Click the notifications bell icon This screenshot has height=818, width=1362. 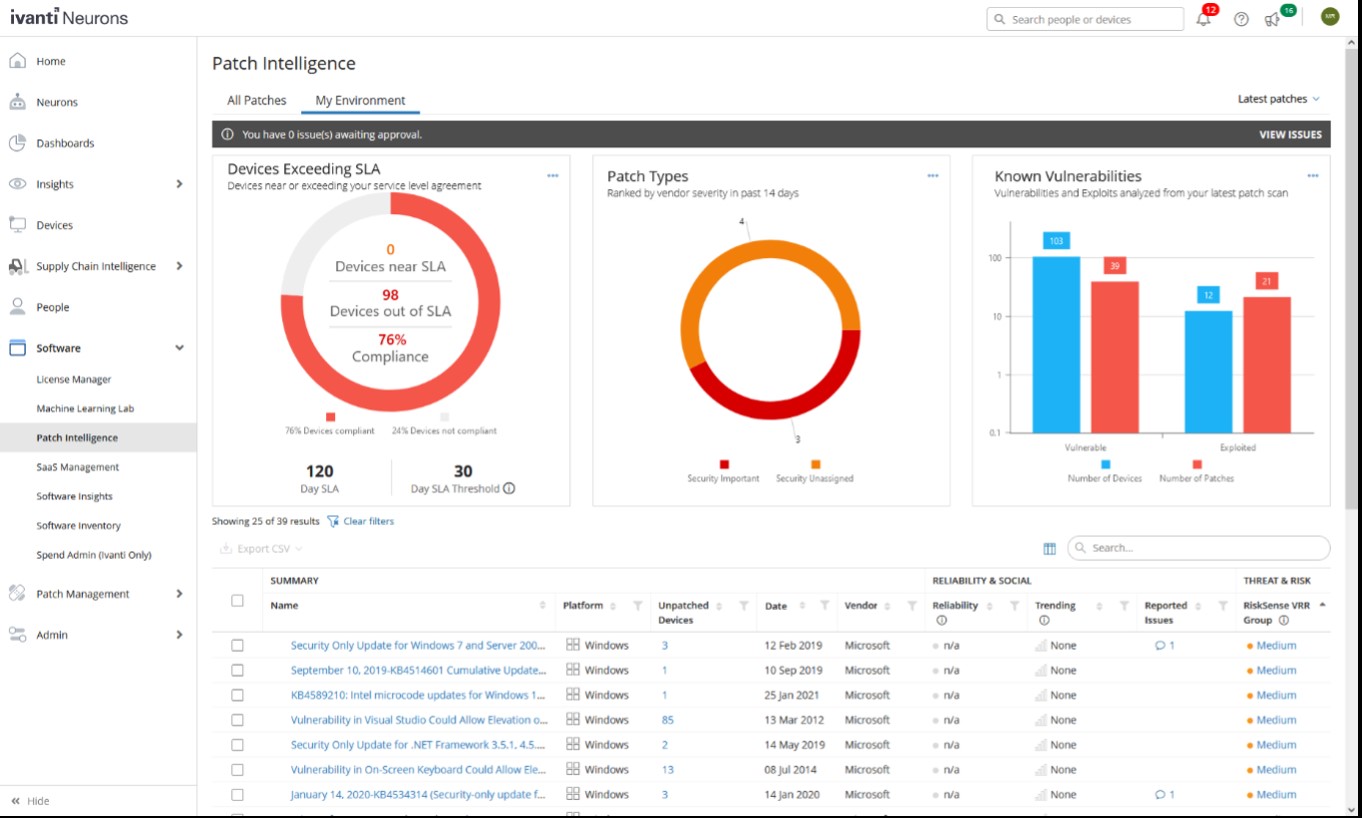[1203, 19]
